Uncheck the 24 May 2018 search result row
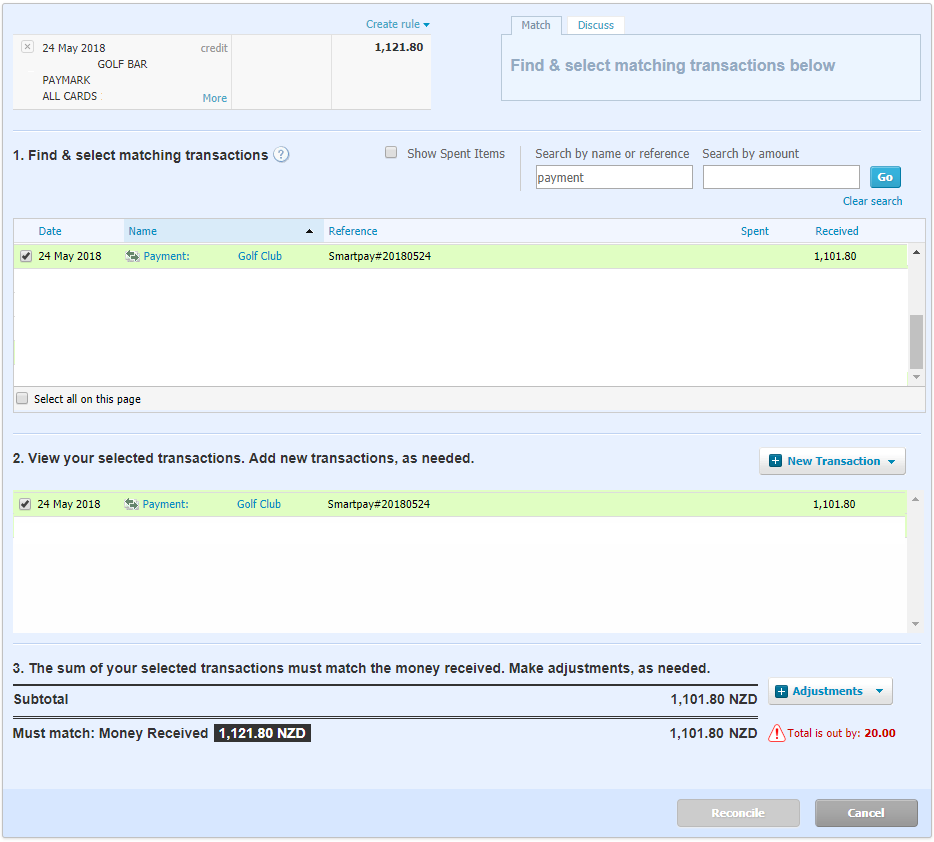934x842 pixels. click(x=25, y=257)
